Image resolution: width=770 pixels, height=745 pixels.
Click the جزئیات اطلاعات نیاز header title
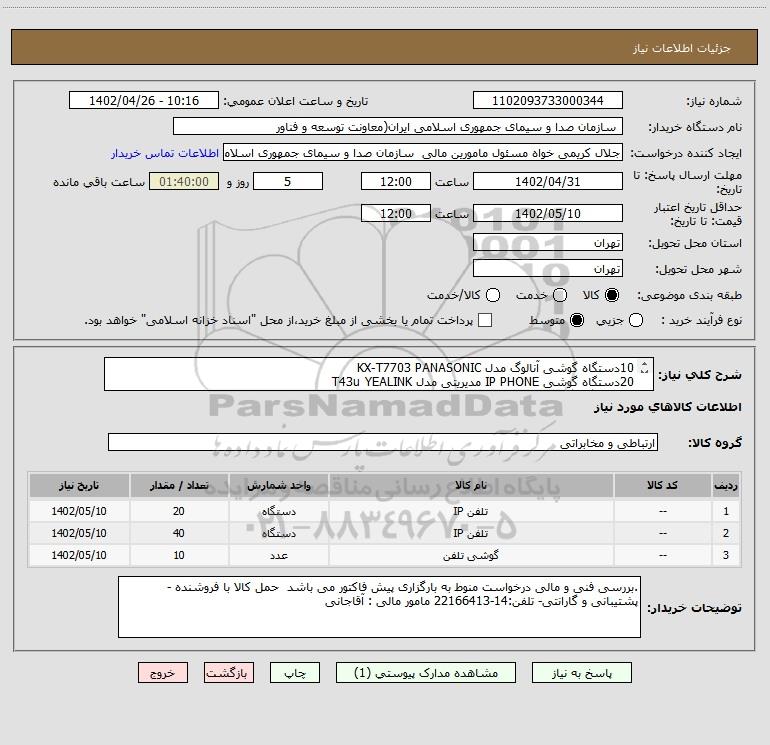(x=682, y=48)
